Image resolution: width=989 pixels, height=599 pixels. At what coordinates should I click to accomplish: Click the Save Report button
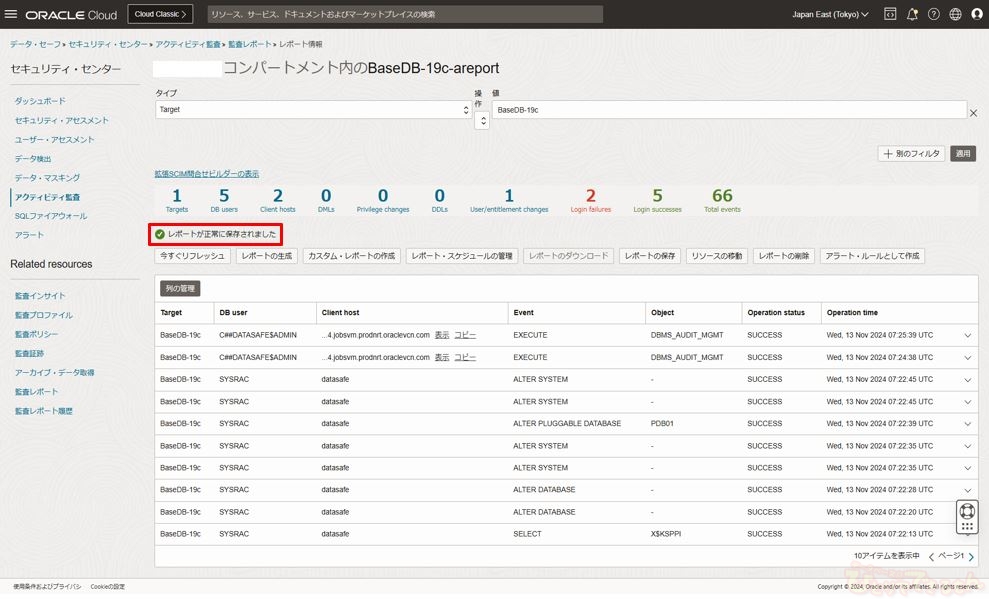click(650, 256)
